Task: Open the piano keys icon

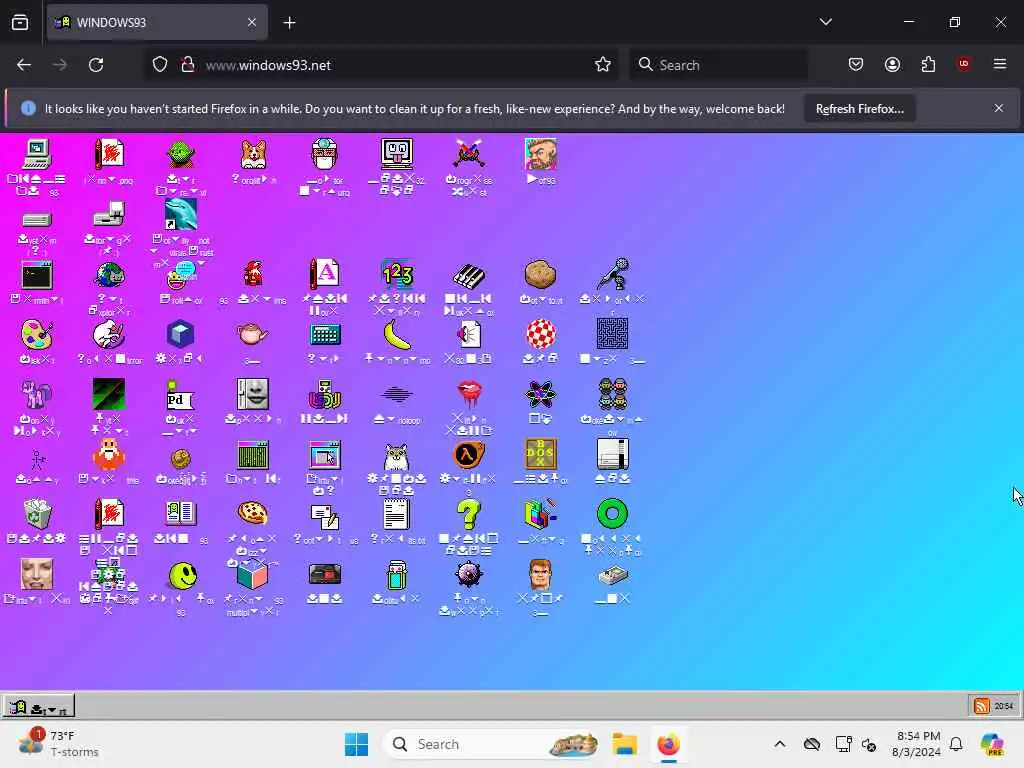Action: [x=469, y=275]
